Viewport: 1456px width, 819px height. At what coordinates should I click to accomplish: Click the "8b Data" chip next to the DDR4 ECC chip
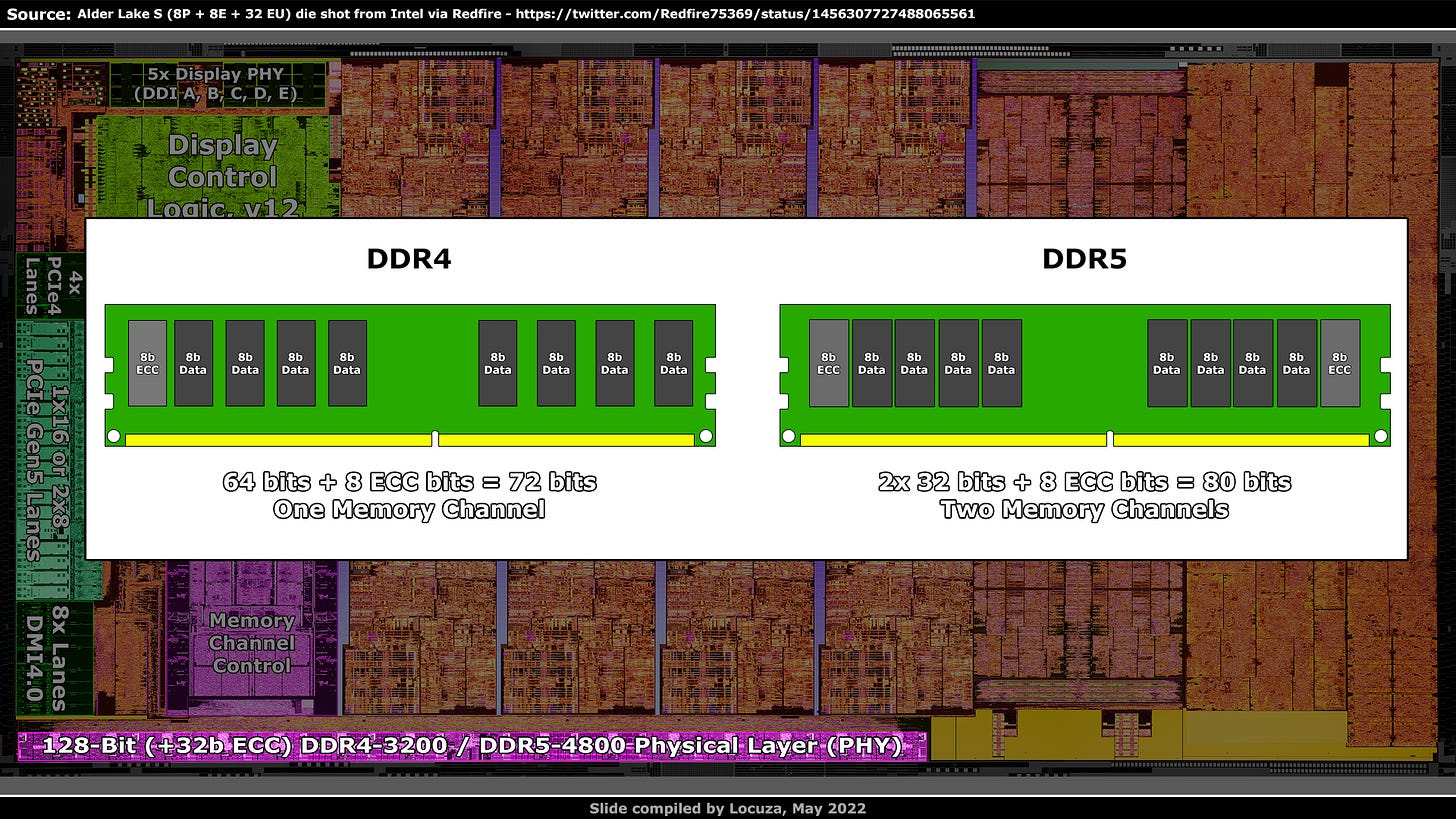[x=194, y=363]
